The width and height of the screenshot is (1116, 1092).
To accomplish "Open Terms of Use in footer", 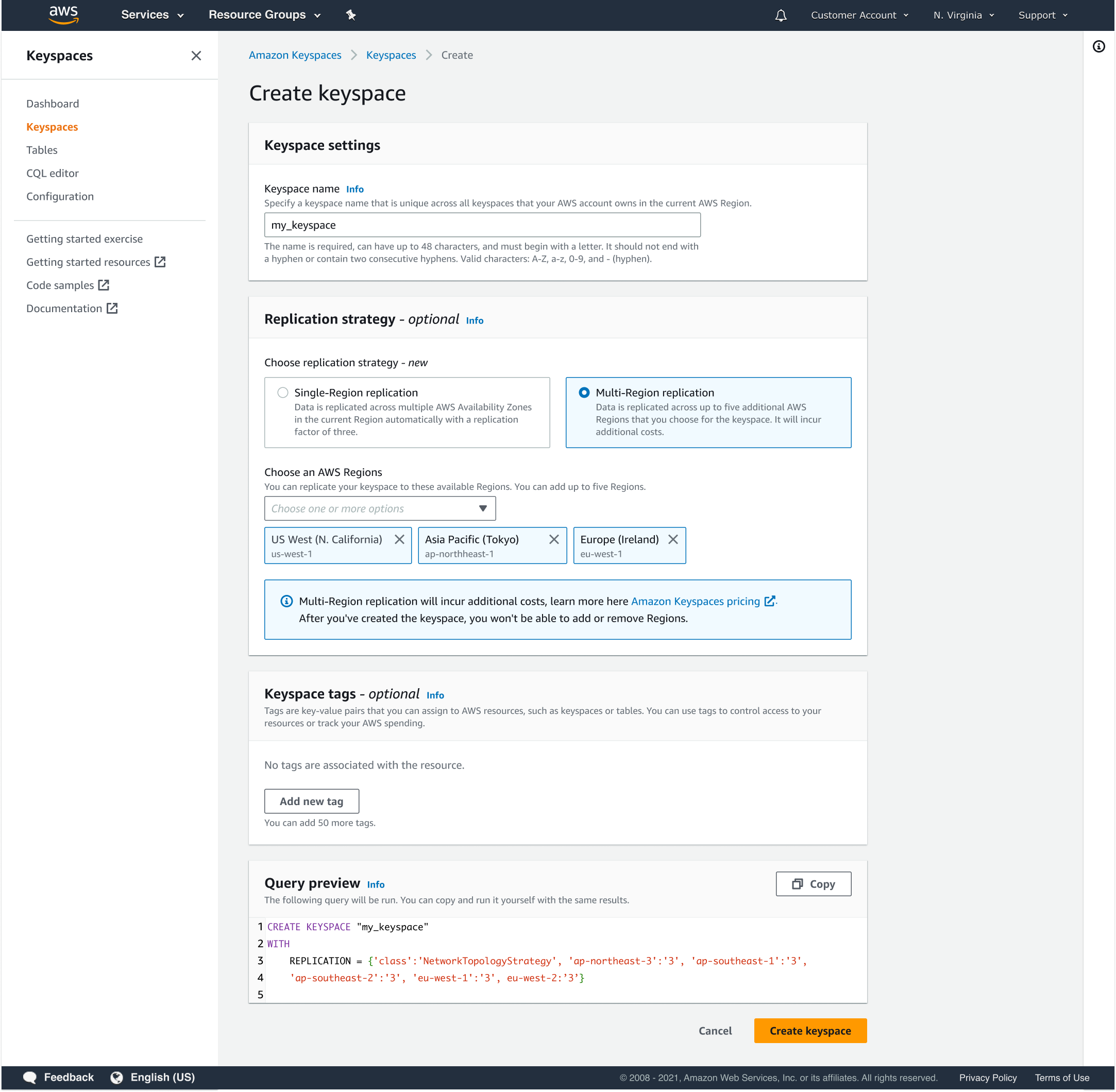I will pyautogui.click(x=1061, y=1078).
